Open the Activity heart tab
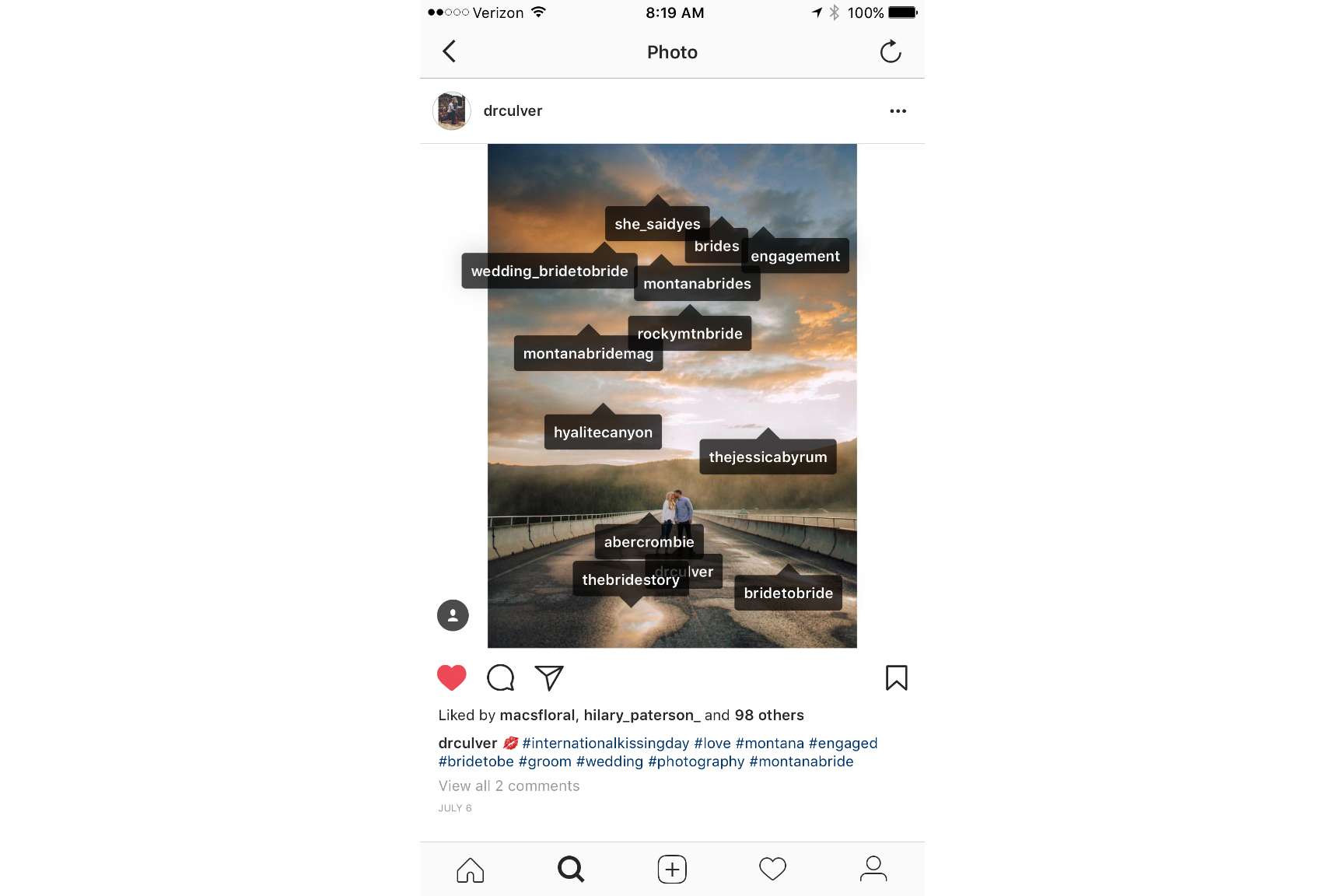Screen dimensions: 1344x896 (773, 870)
